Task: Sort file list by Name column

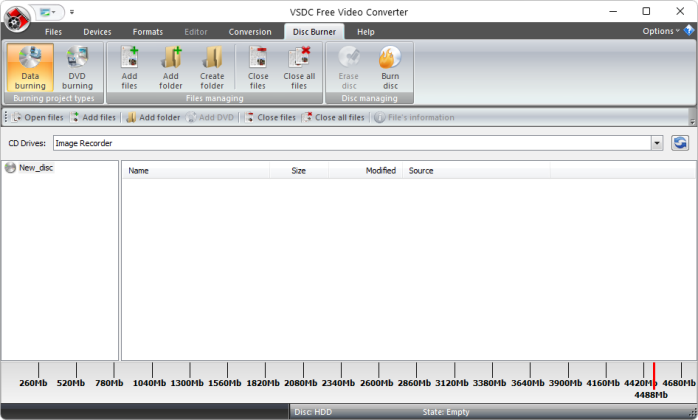Action: (196, 171)
